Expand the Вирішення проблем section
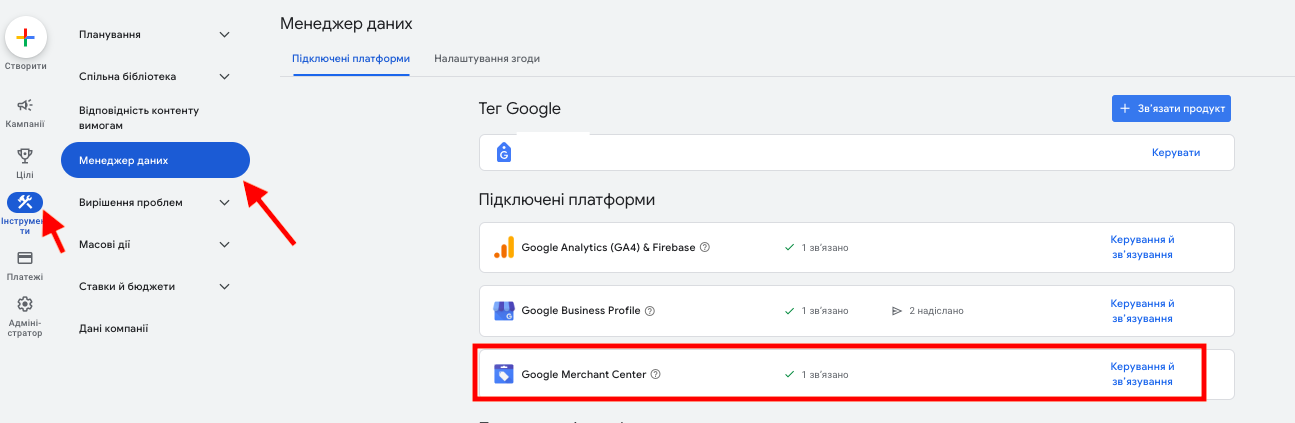This screenshot has height=423, width=1295. click(224, 203)
